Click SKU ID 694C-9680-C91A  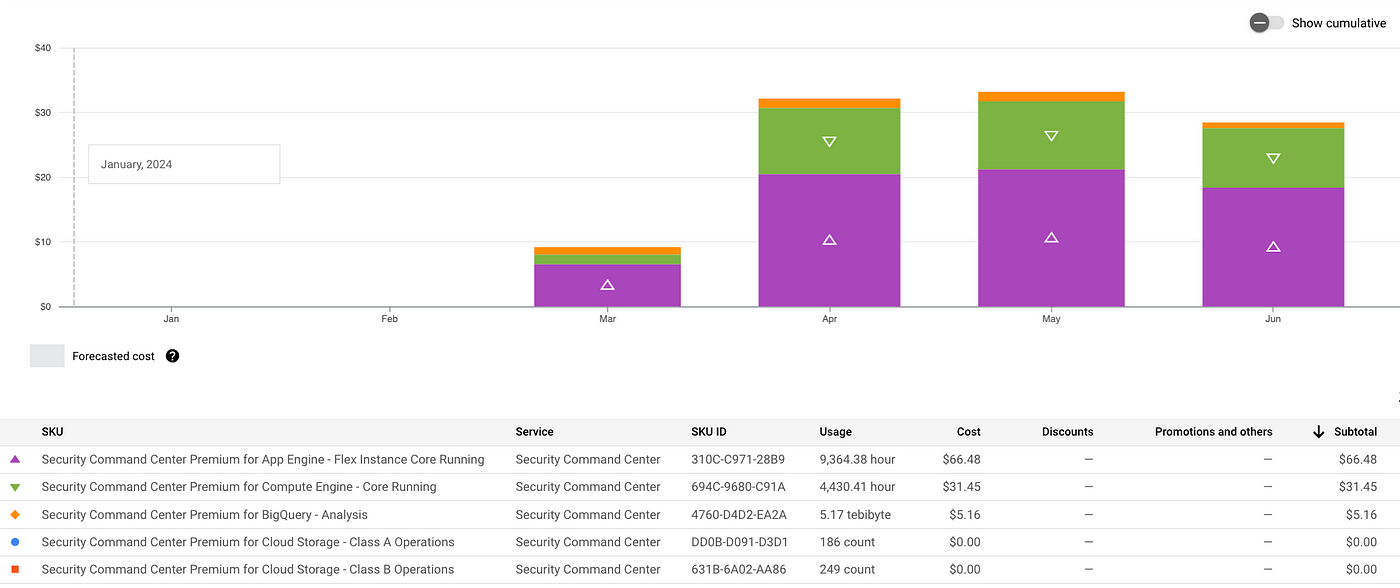pos(738,487)
